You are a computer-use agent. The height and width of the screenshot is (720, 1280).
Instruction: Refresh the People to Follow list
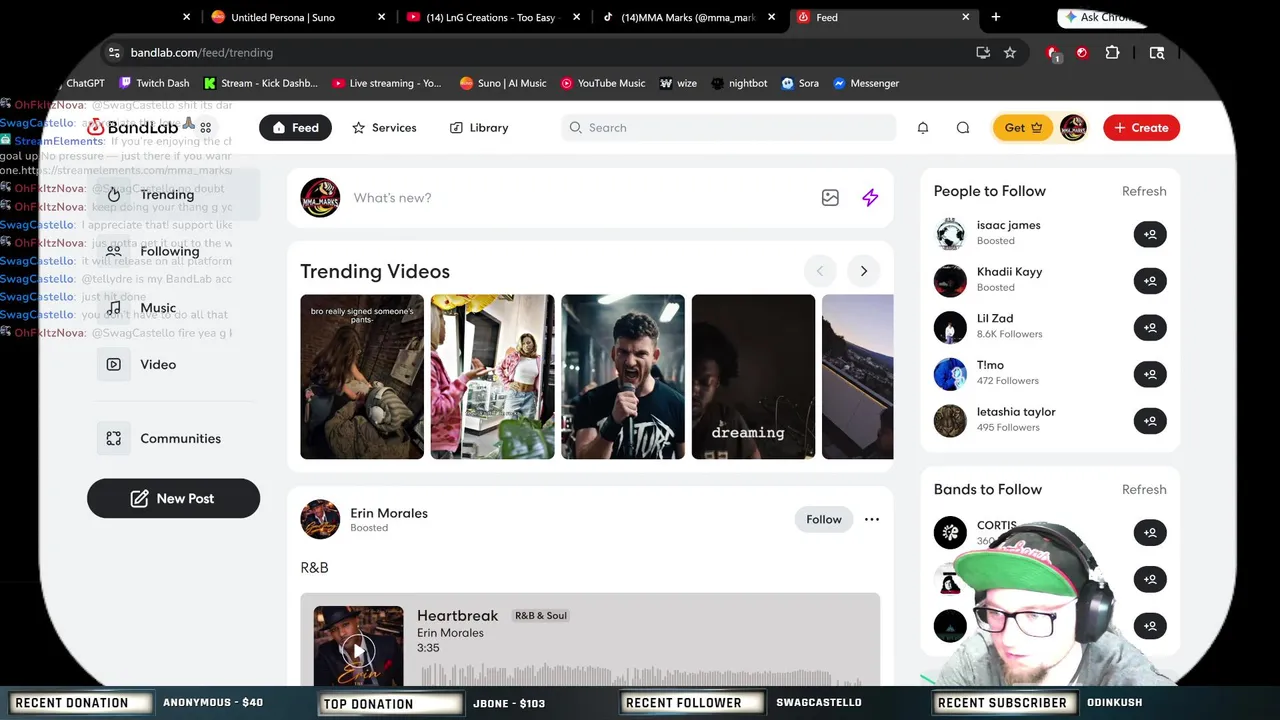click(1144, 191)
